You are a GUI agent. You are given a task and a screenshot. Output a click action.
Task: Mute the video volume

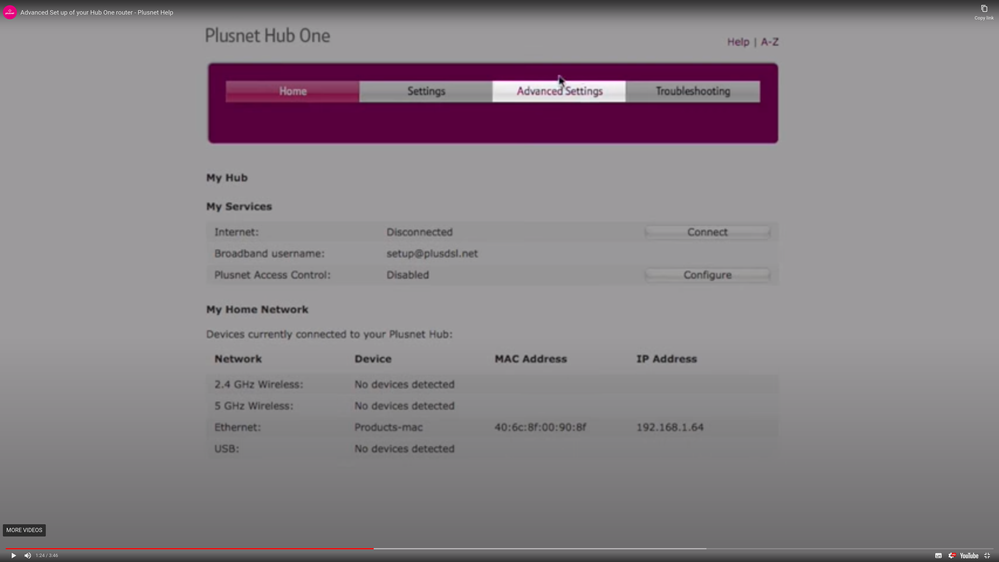click(28, 555)
